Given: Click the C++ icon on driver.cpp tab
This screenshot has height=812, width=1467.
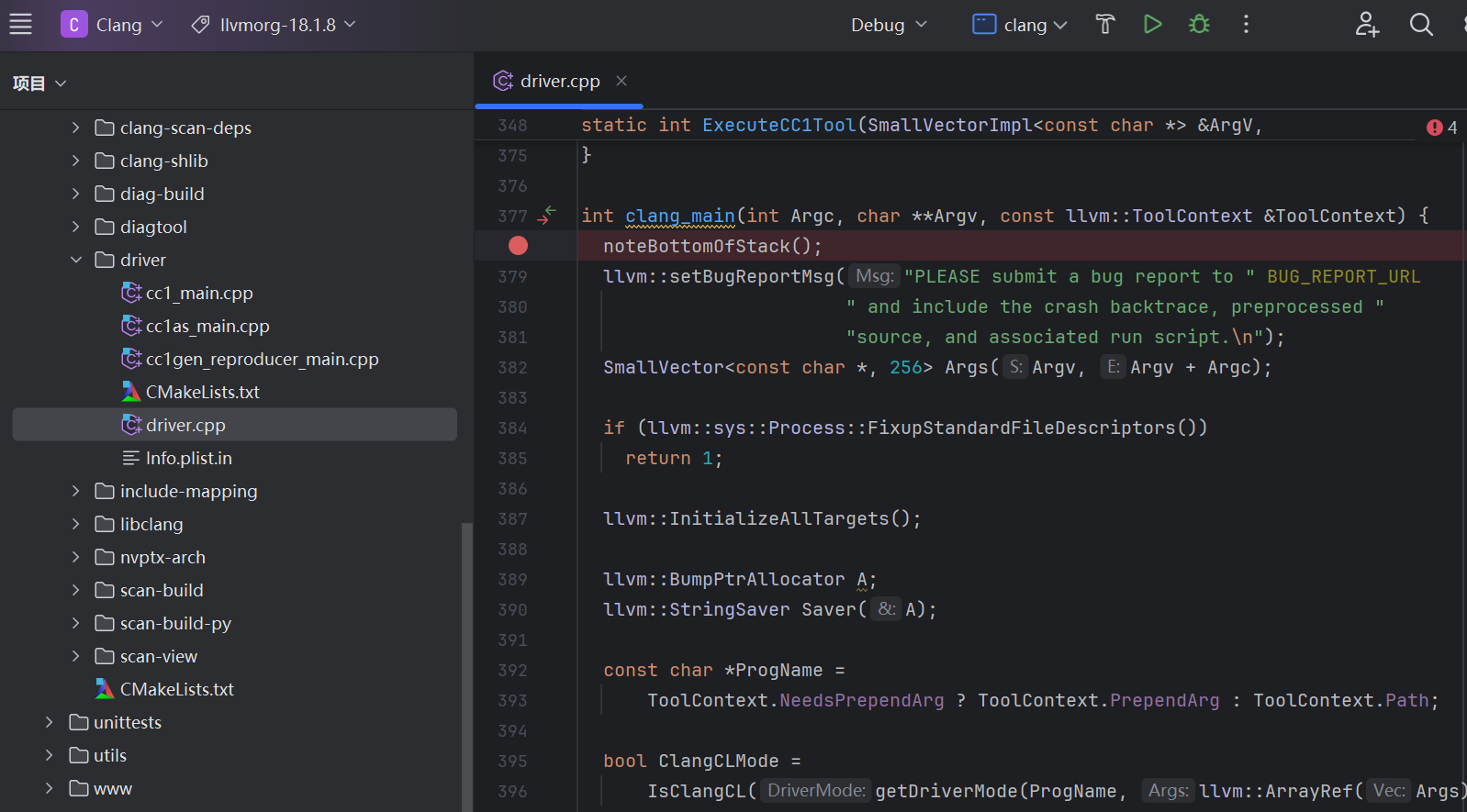Looking at the screenshot, I should 503,81.
